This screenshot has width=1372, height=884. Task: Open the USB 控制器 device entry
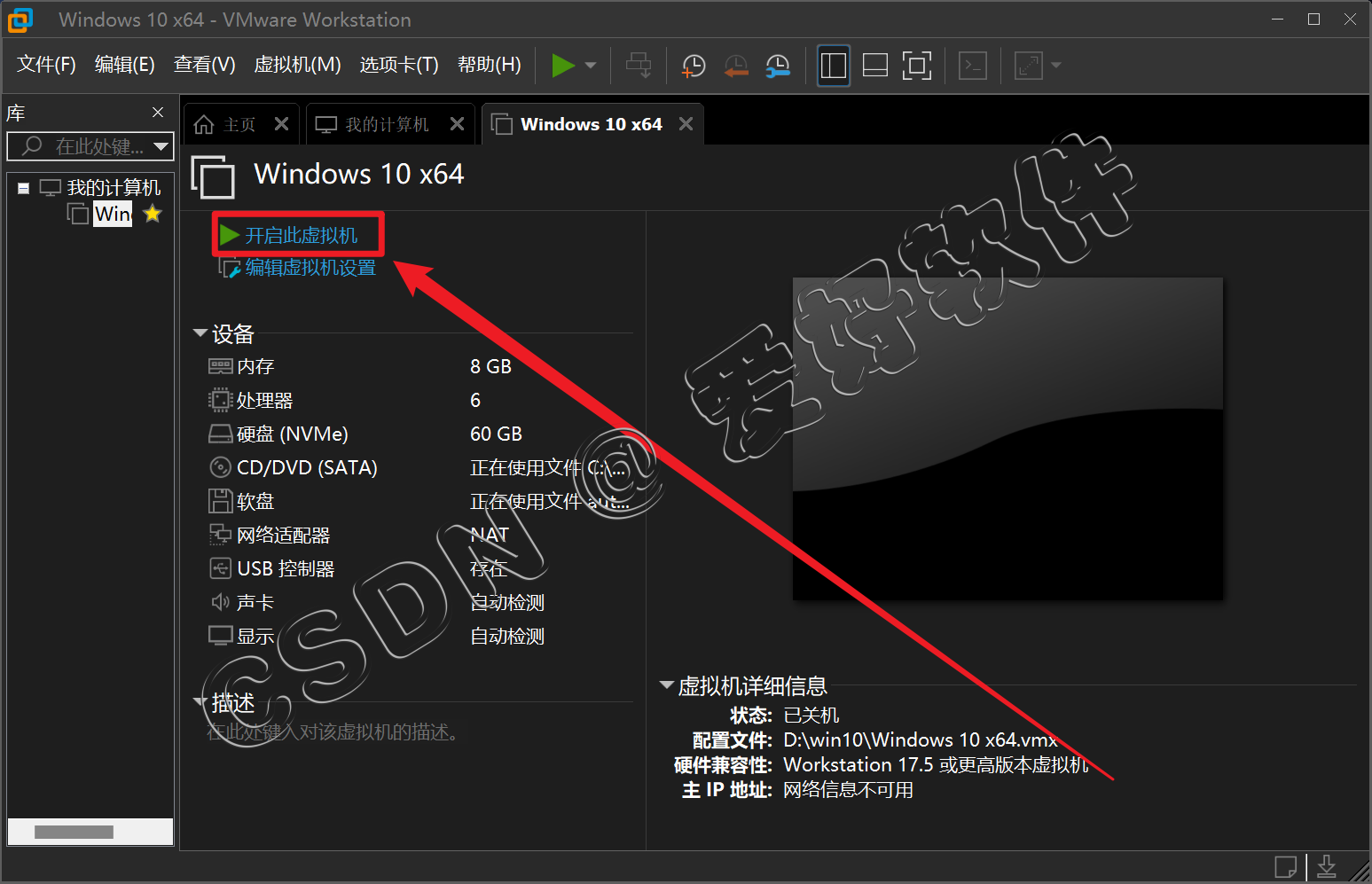click(x=286, y=568)
